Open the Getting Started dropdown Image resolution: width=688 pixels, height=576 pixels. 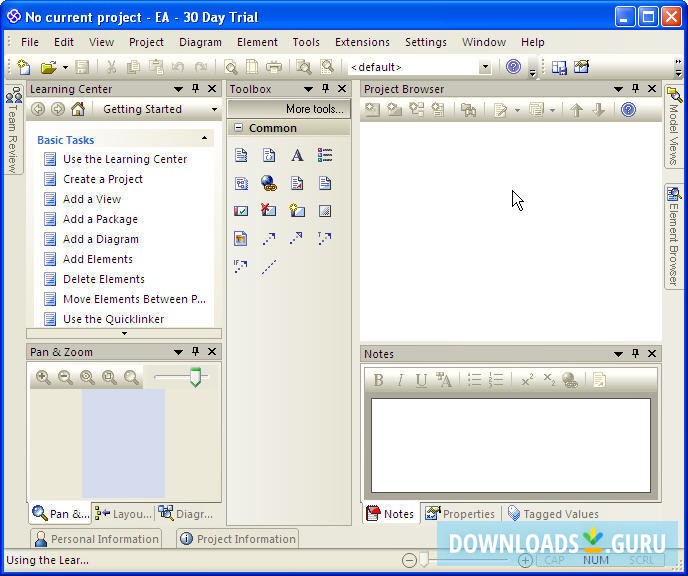[x=214, y=109]
